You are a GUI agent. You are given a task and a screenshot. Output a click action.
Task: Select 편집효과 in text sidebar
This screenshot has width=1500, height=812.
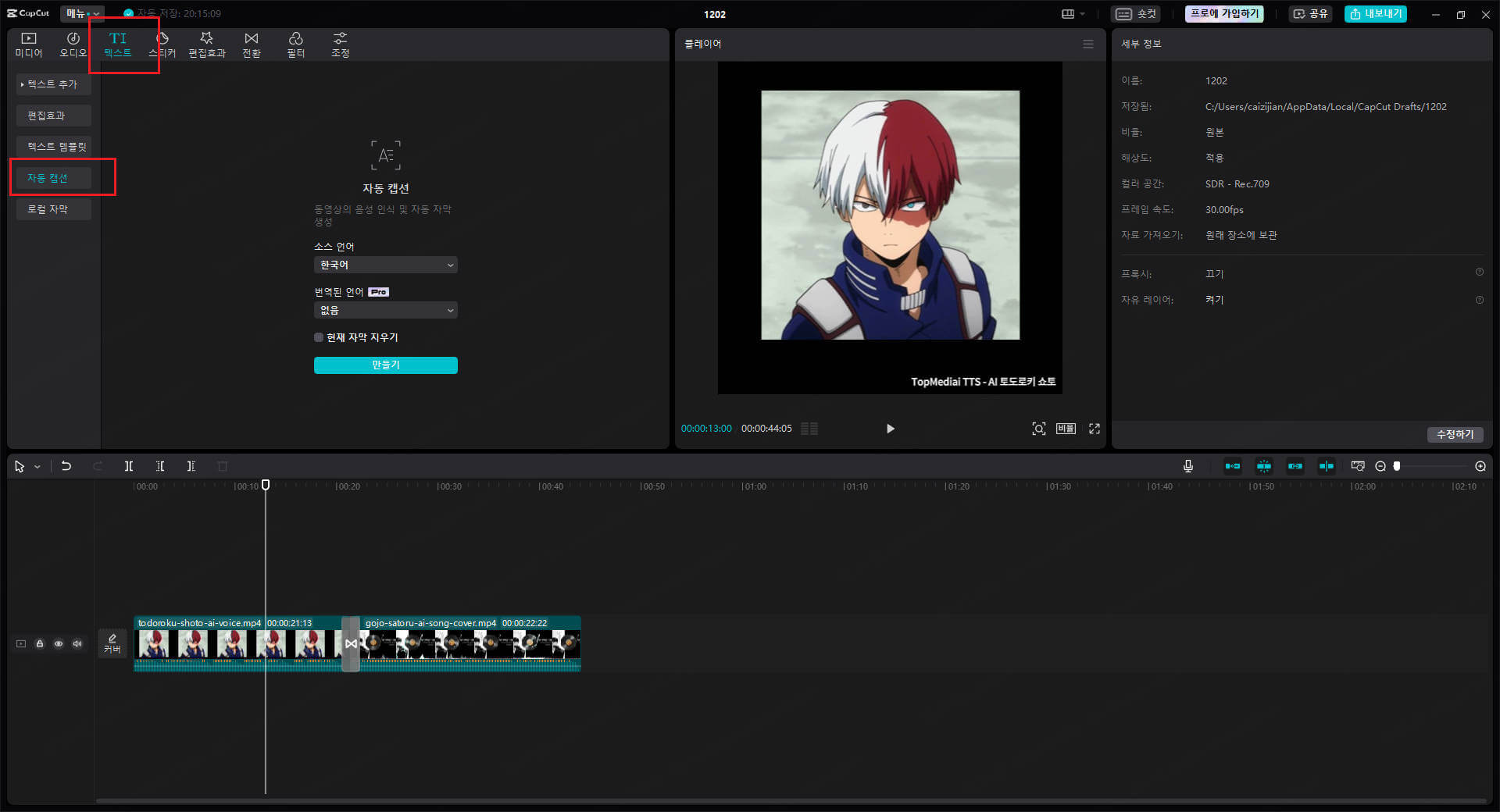[54, 116]
